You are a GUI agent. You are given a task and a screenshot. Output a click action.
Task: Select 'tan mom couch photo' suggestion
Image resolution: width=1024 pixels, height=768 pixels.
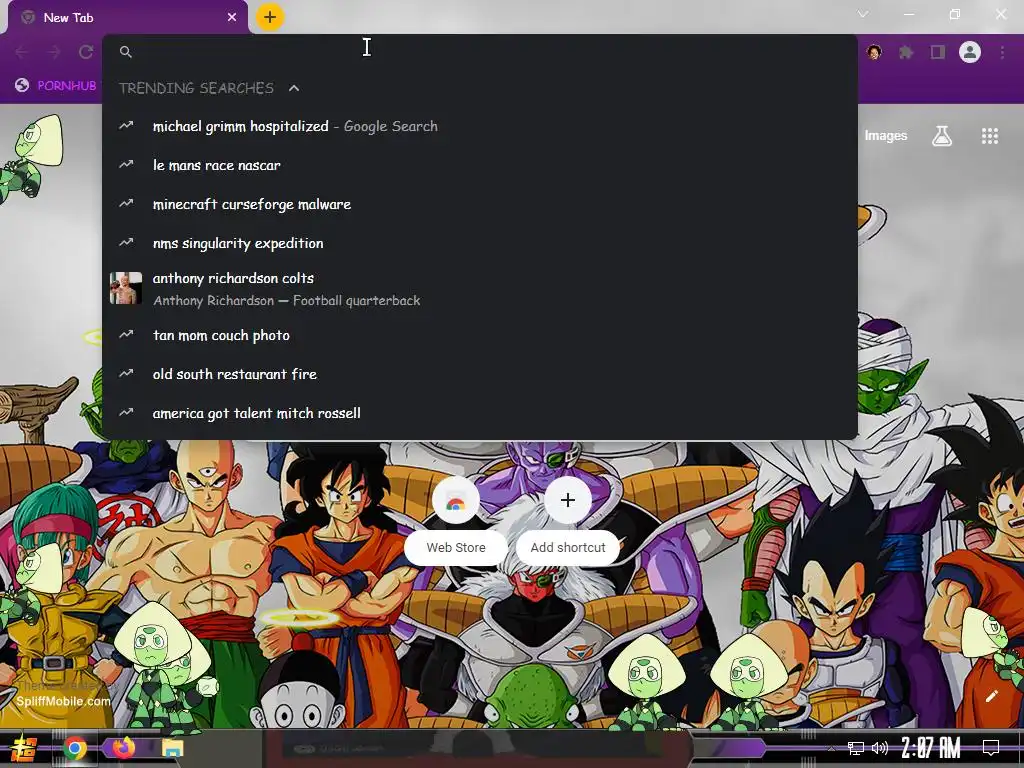479,335
